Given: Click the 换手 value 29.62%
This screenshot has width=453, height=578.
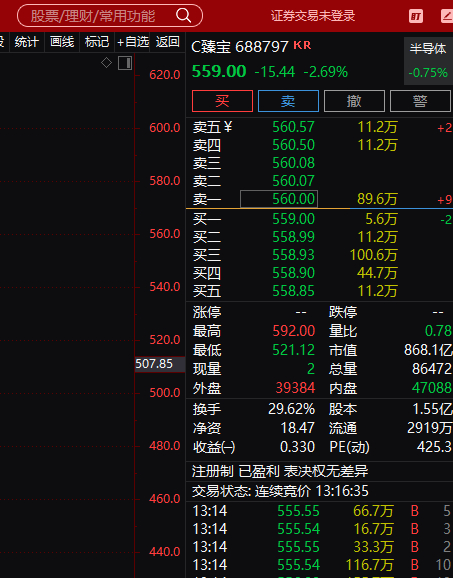Looking at the screenshot, I should click(292, 409).
